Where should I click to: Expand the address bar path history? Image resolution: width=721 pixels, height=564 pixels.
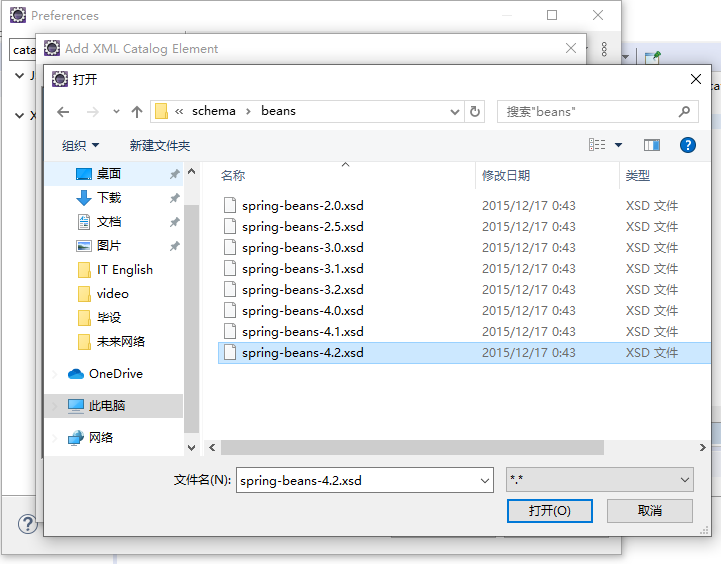455,112
